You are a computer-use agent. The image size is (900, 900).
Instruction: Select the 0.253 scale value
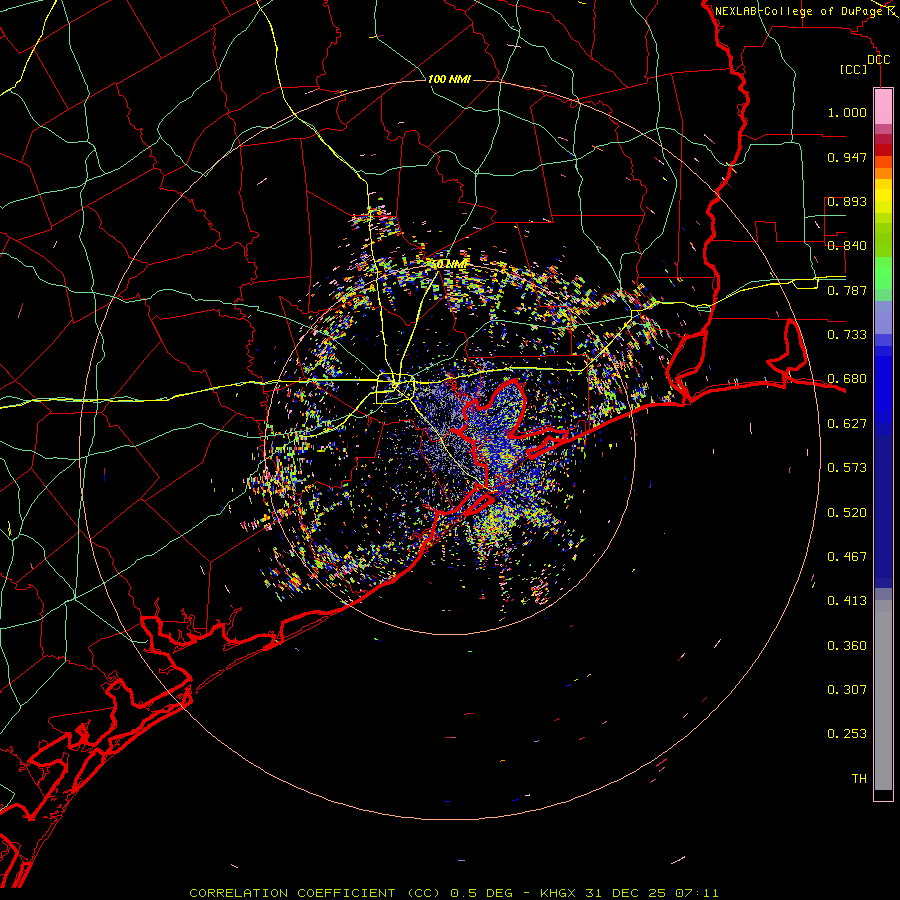tap(847, 734)
